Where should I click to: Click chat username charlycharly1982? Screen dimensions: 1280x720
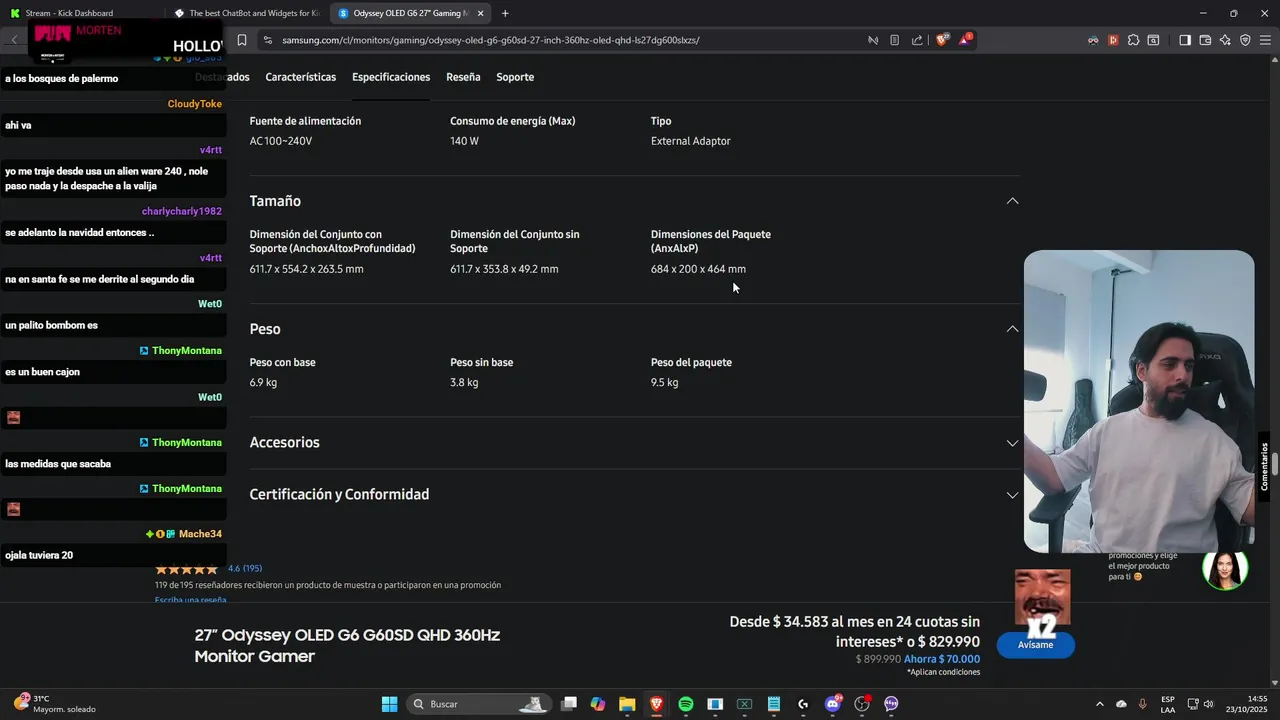tap(182, 211)
